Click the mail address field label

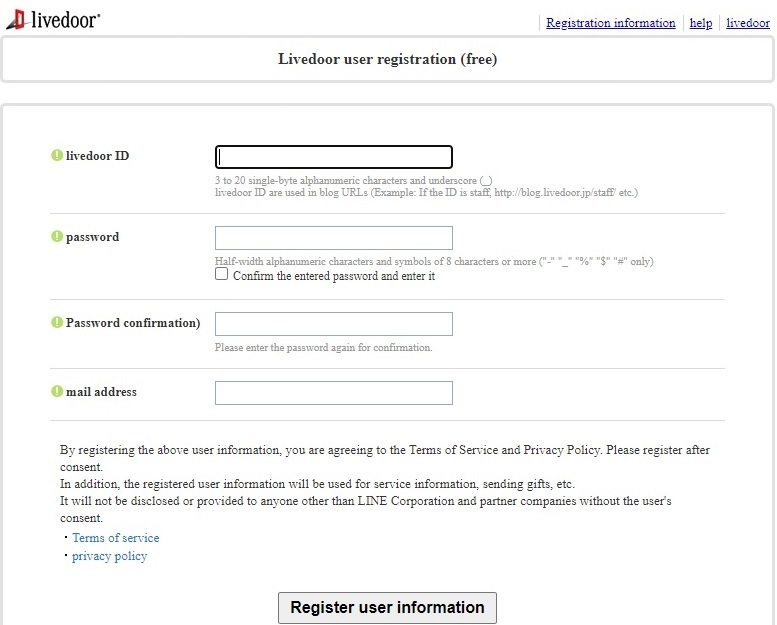click(x=101, y=392)
